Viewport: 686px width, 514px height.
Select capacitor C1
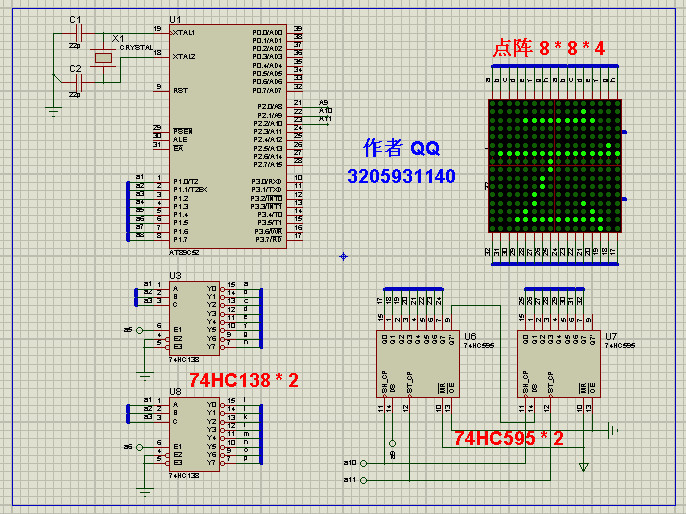pos(79,34)
